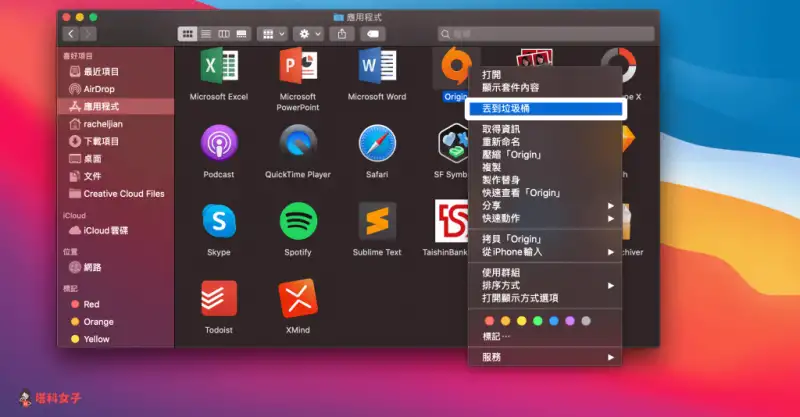Select the Spotify app icon
This screenshot has width=800, height=417.
pos(298,221)
